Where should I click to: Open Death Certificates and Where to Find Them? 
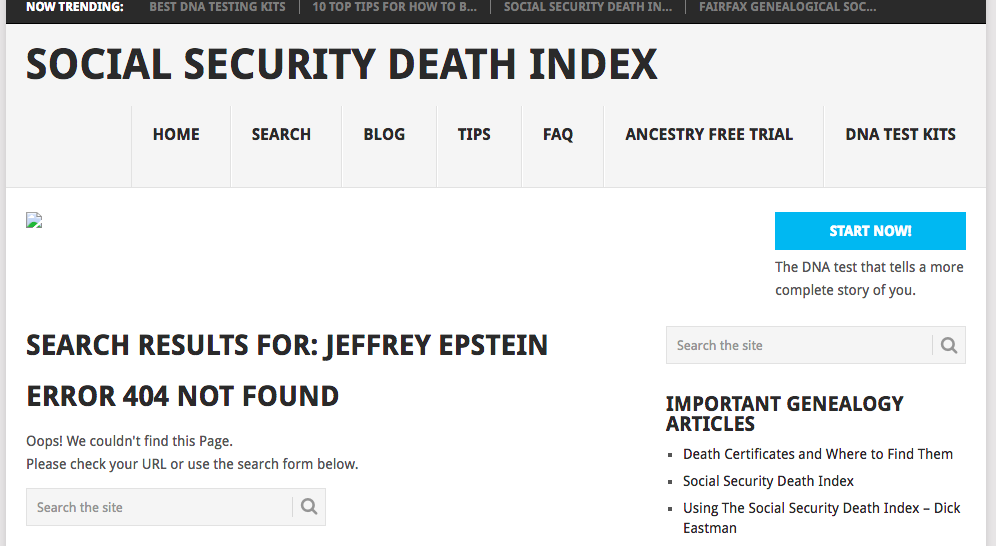click(817, 454)
